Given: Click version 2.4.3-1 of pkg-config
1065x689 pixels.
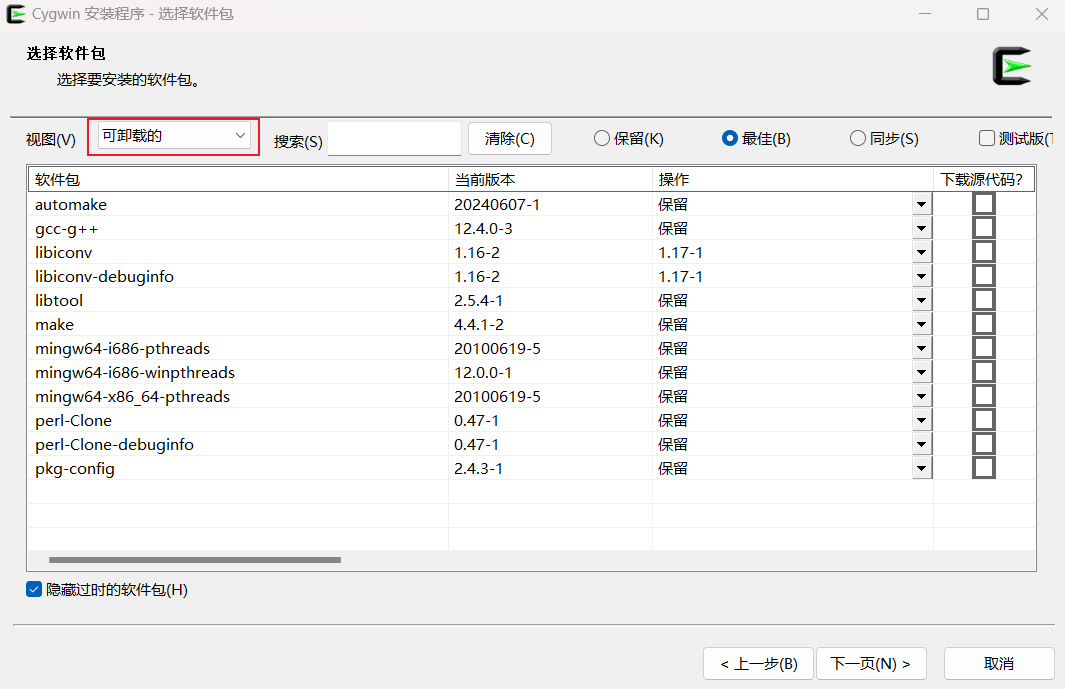Looking at the screenshot, I should 478,469.
